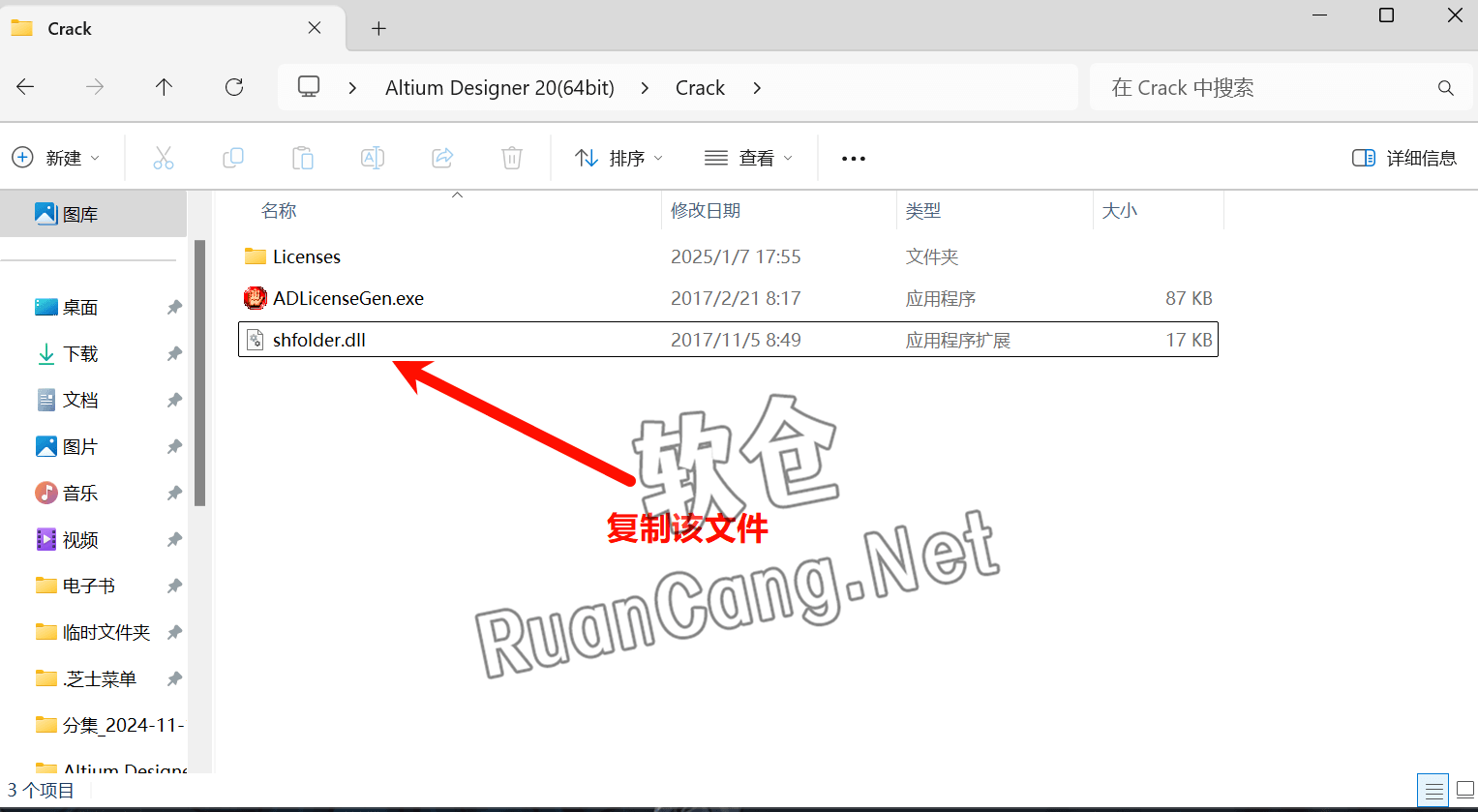Open Gallery (图库) in sidebar

[93, 214]
